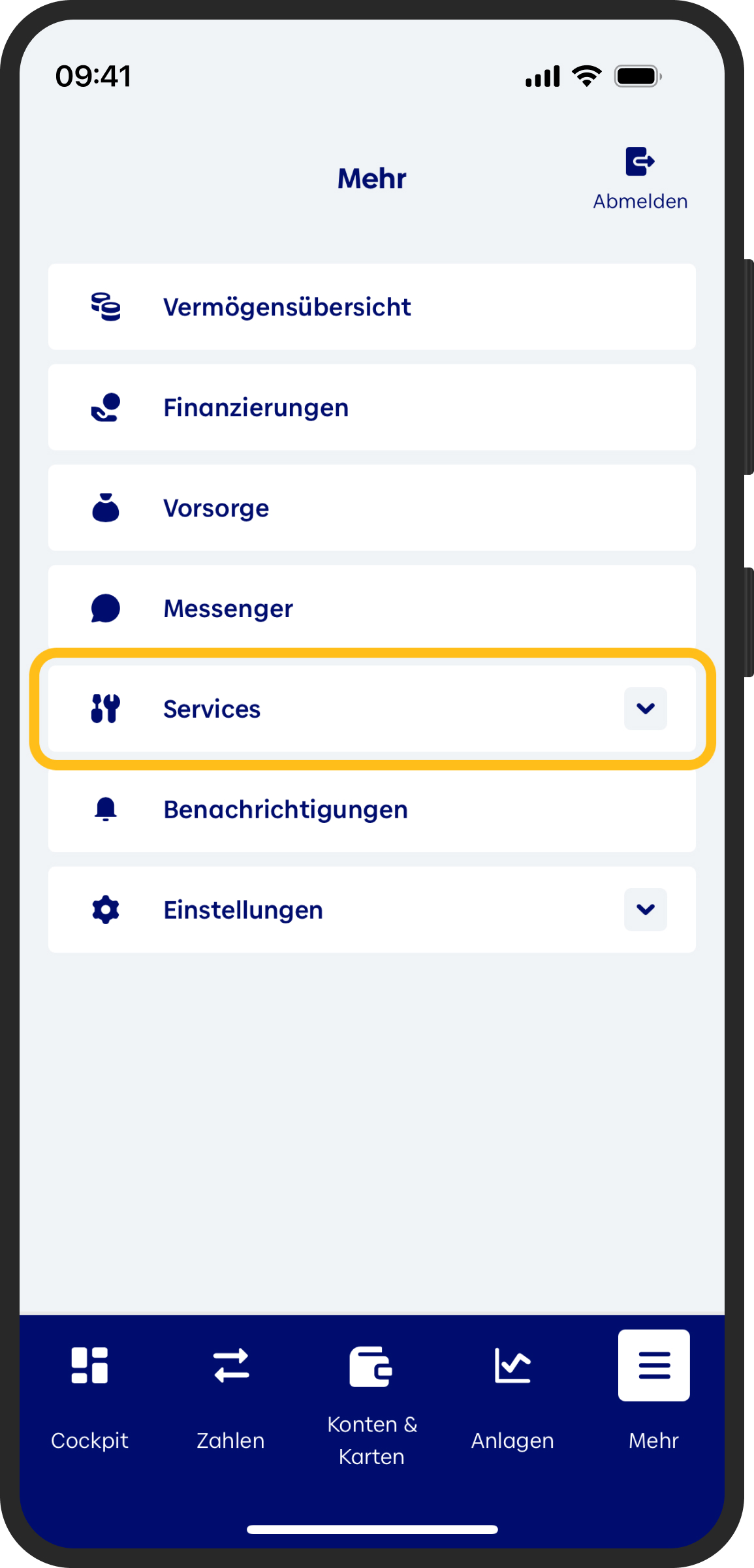Viewport: 754px width, 1568px height.
Task: Select the Finanzierungen menu entry
Action: click(256, 408)
